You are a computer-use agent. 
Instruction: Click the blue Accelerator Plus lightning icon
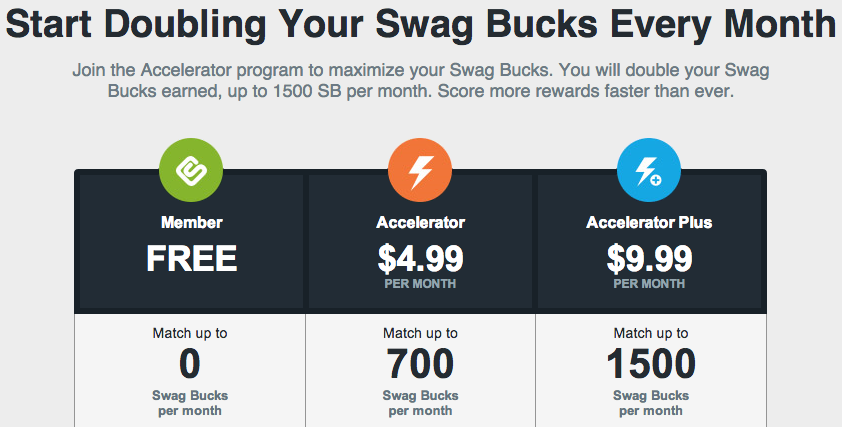pyautogui.click(x=649, y=170)
